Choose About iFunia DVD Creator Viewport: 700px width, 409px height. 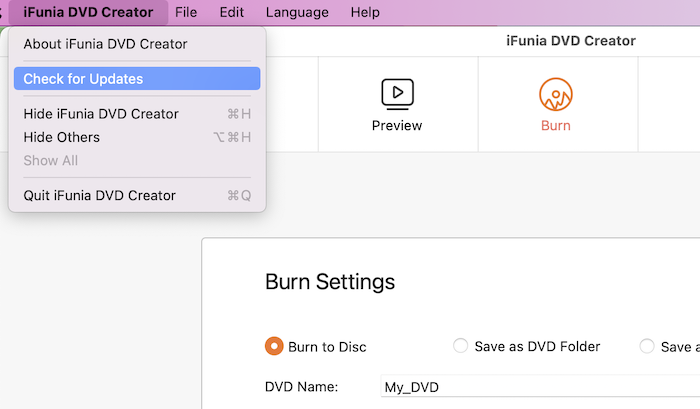(105, 44)
